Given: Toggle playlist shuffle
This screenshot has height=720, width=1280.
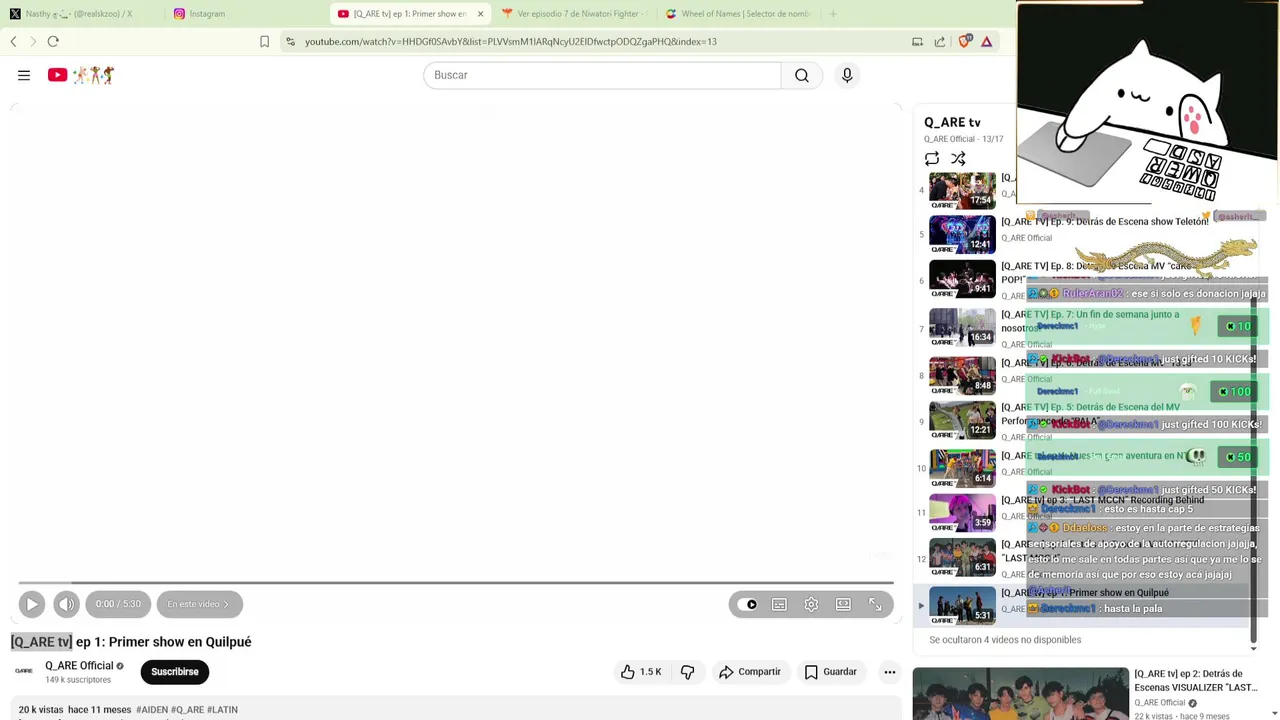Looking at the screenshot, I should click(958, 159).
